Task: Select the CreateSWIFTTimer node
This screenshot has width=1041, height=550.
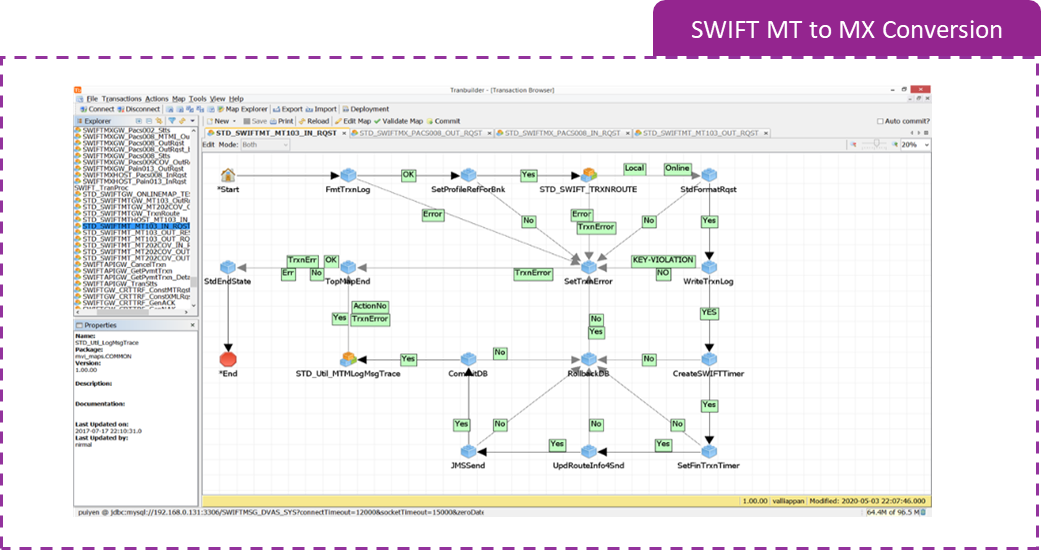Action: 708,359
